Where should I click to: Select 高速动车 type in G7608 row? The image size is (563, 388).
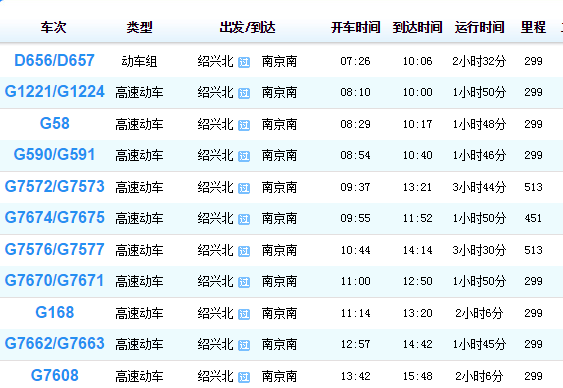(x=139, y=377)
